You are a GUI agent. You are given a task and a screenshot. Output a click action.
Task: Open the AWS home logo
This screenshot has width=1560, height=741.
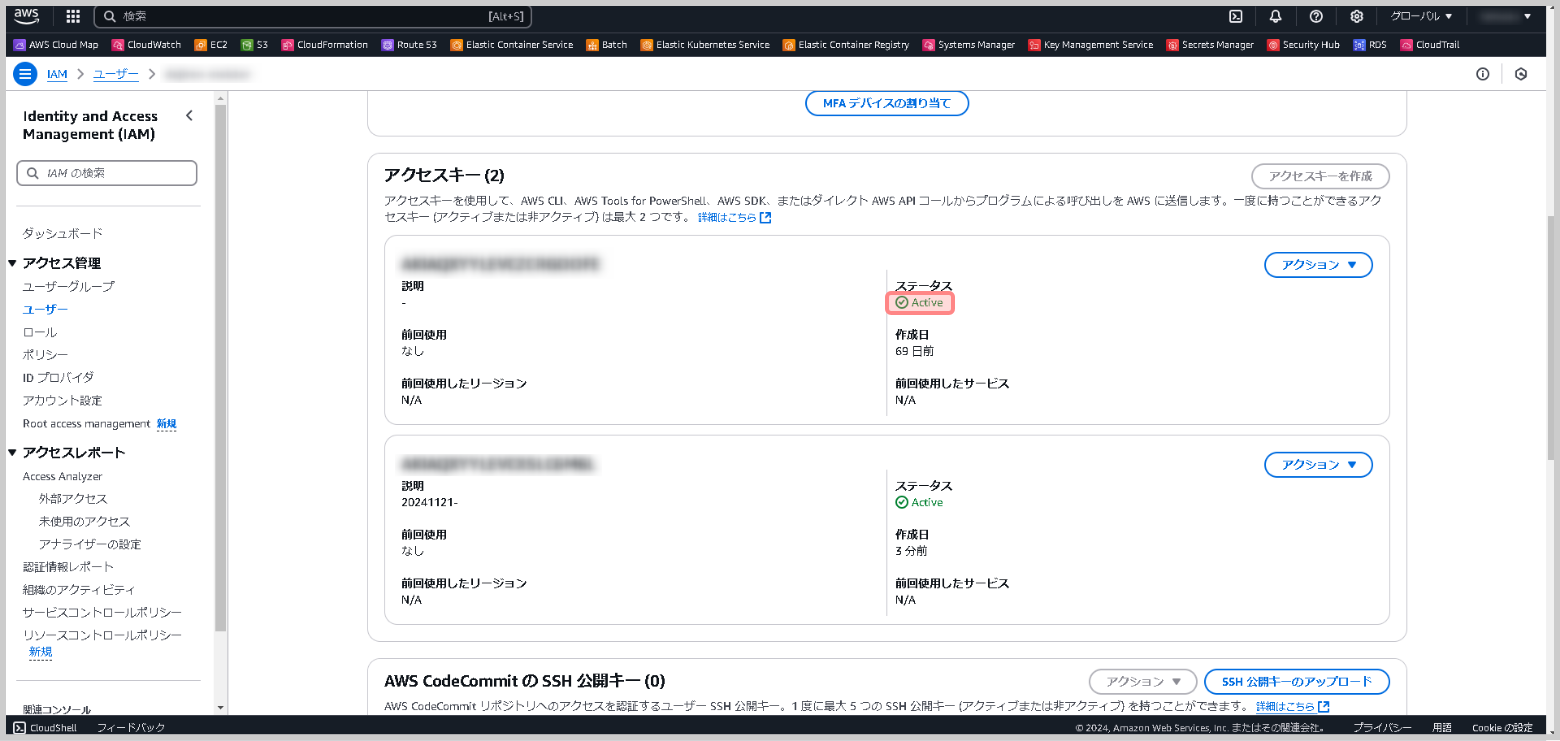tap(26, 16)
